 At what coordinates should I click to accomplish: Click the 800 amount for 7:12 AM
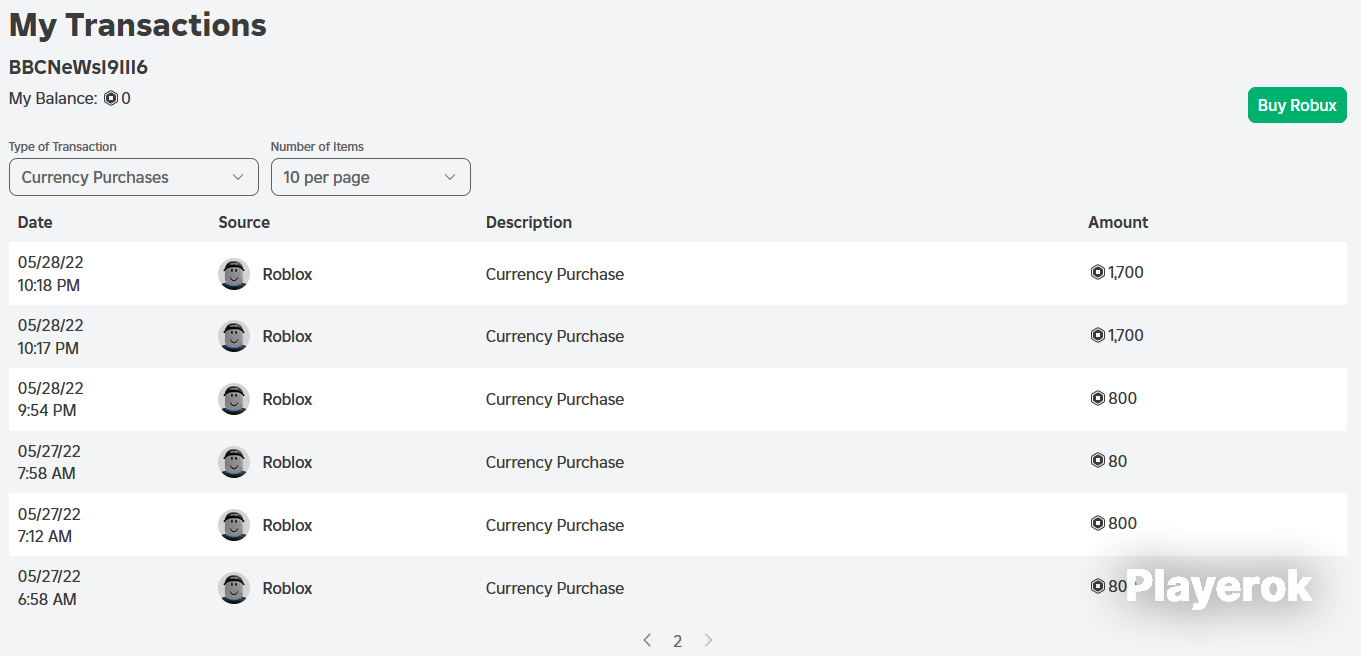tap(1123, 523)
